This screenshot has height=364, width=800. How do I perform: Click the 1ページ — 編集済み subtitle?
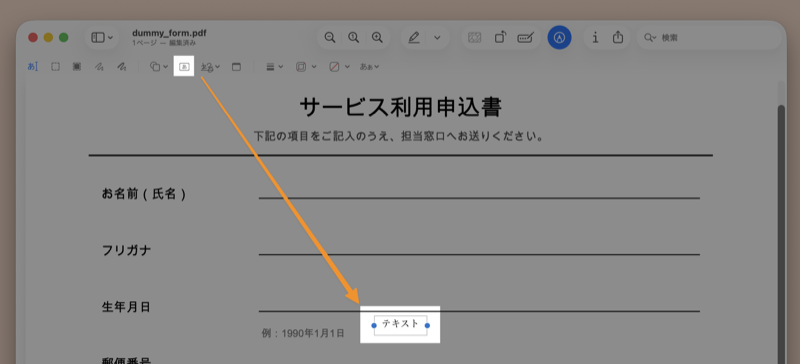click(164, 43)
